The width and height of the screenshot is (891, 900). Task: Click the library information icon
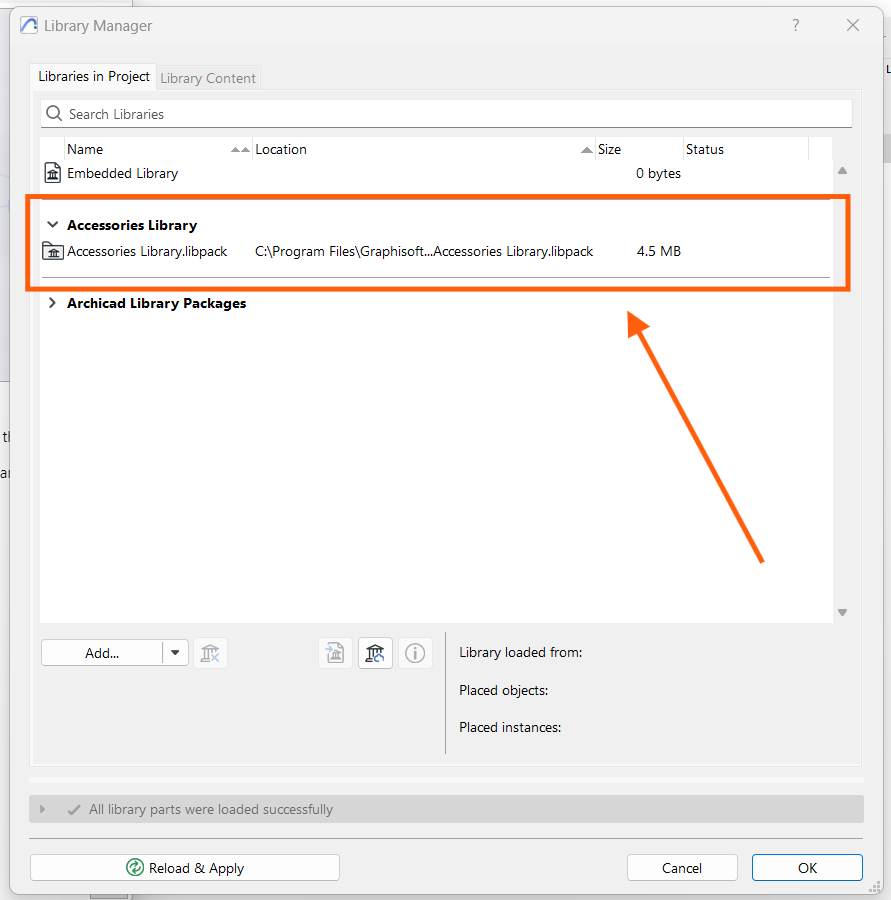415,653
